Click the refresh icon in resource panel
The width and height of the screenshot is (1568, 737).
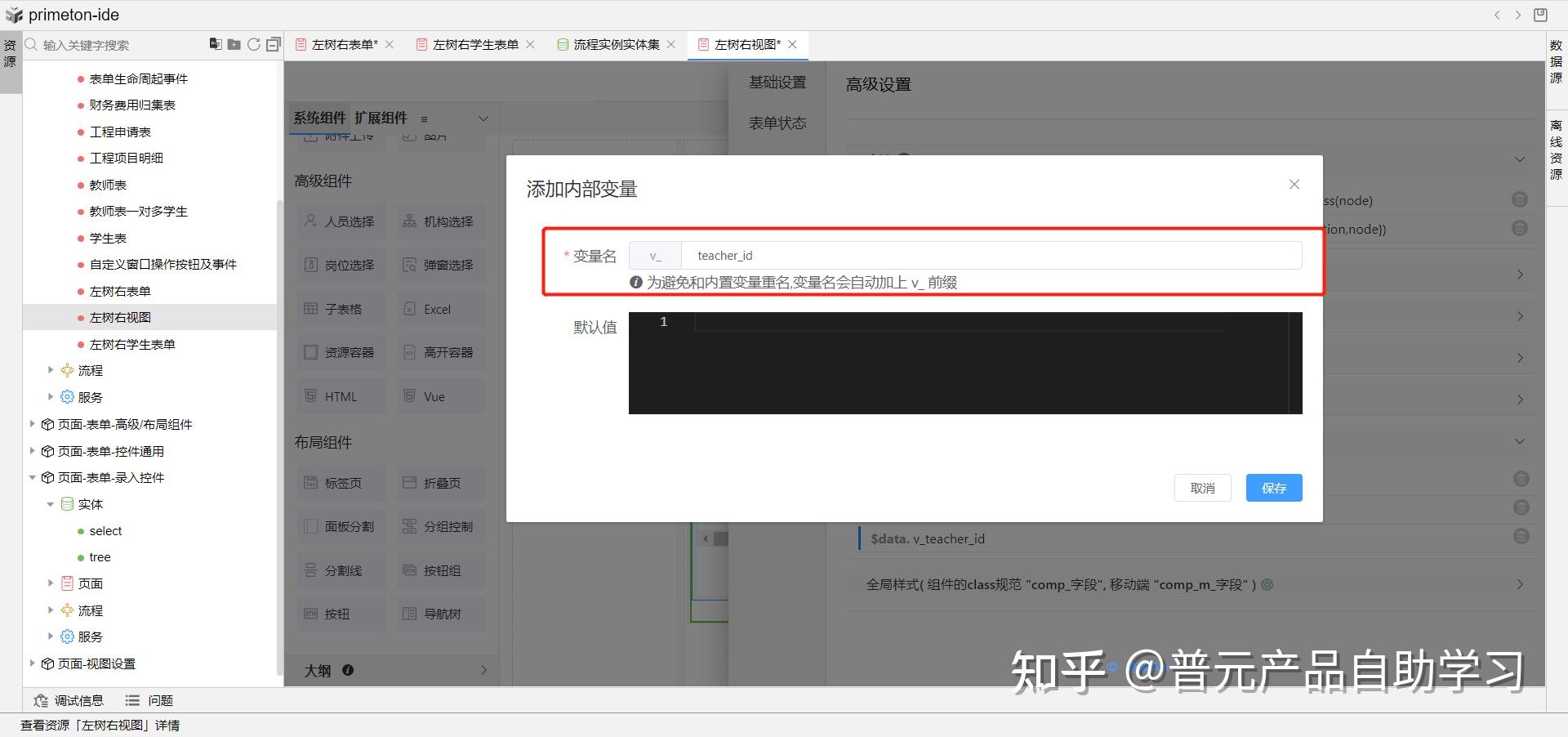pos(254,45)
